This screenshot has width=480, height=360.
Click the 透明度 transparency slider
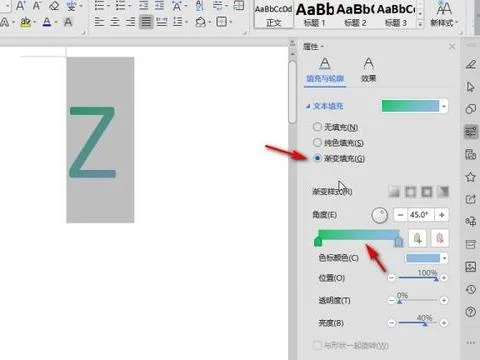point(418,300)
